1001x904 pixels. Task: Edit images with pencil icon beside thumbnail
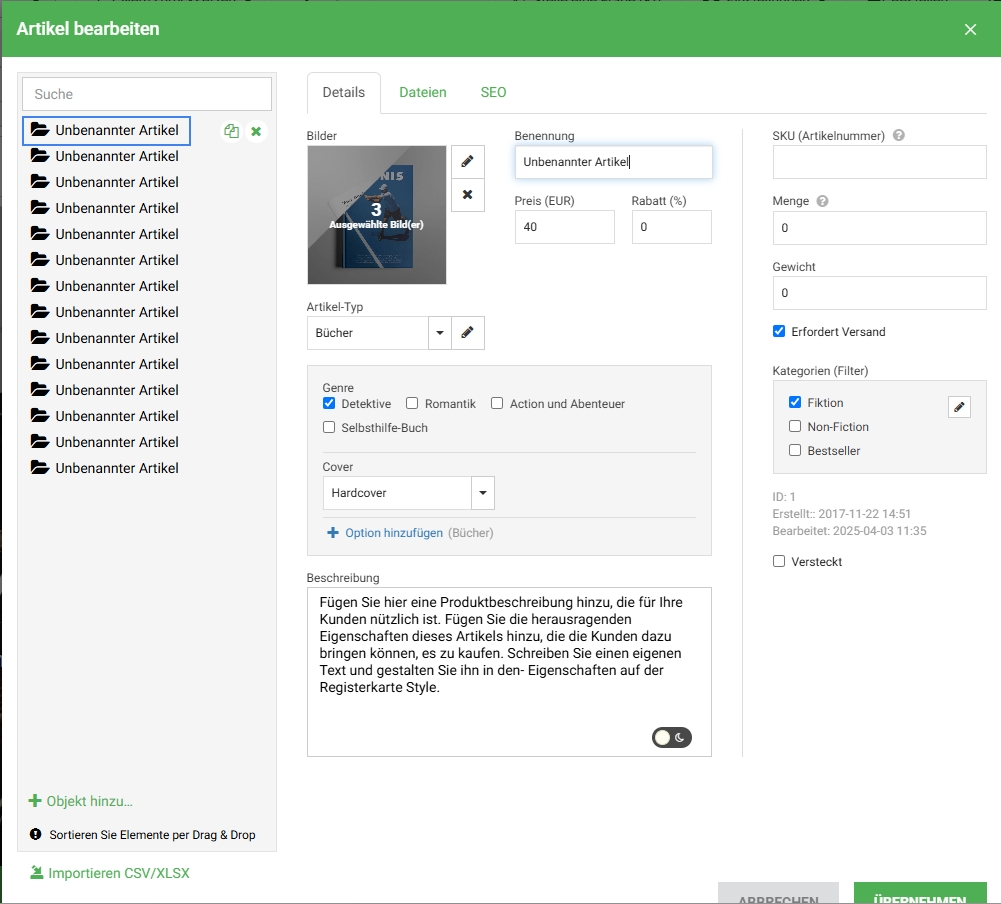(x=467, y=161)
